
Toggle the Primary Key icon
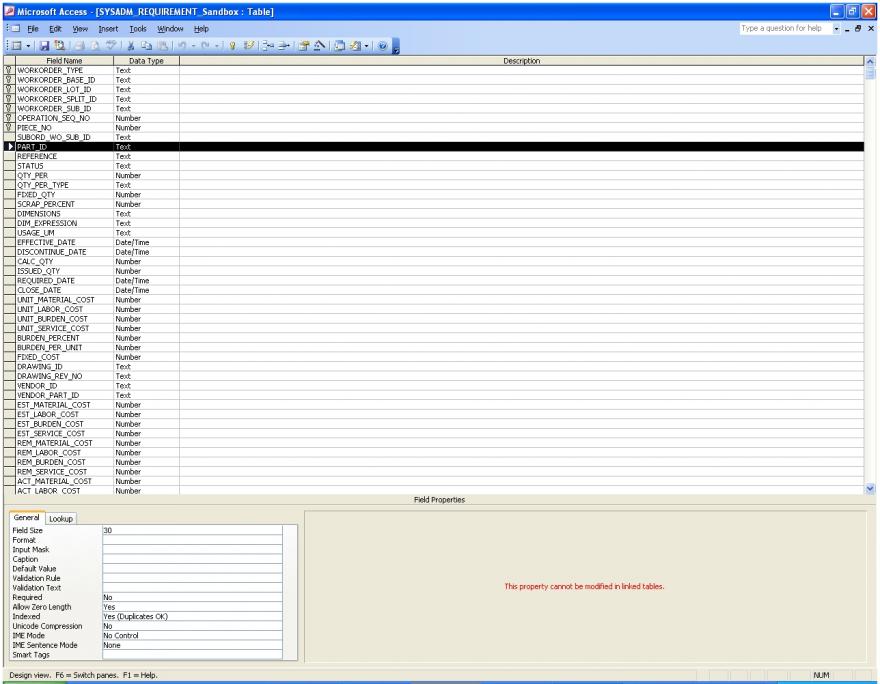click(x=232, y=46)
